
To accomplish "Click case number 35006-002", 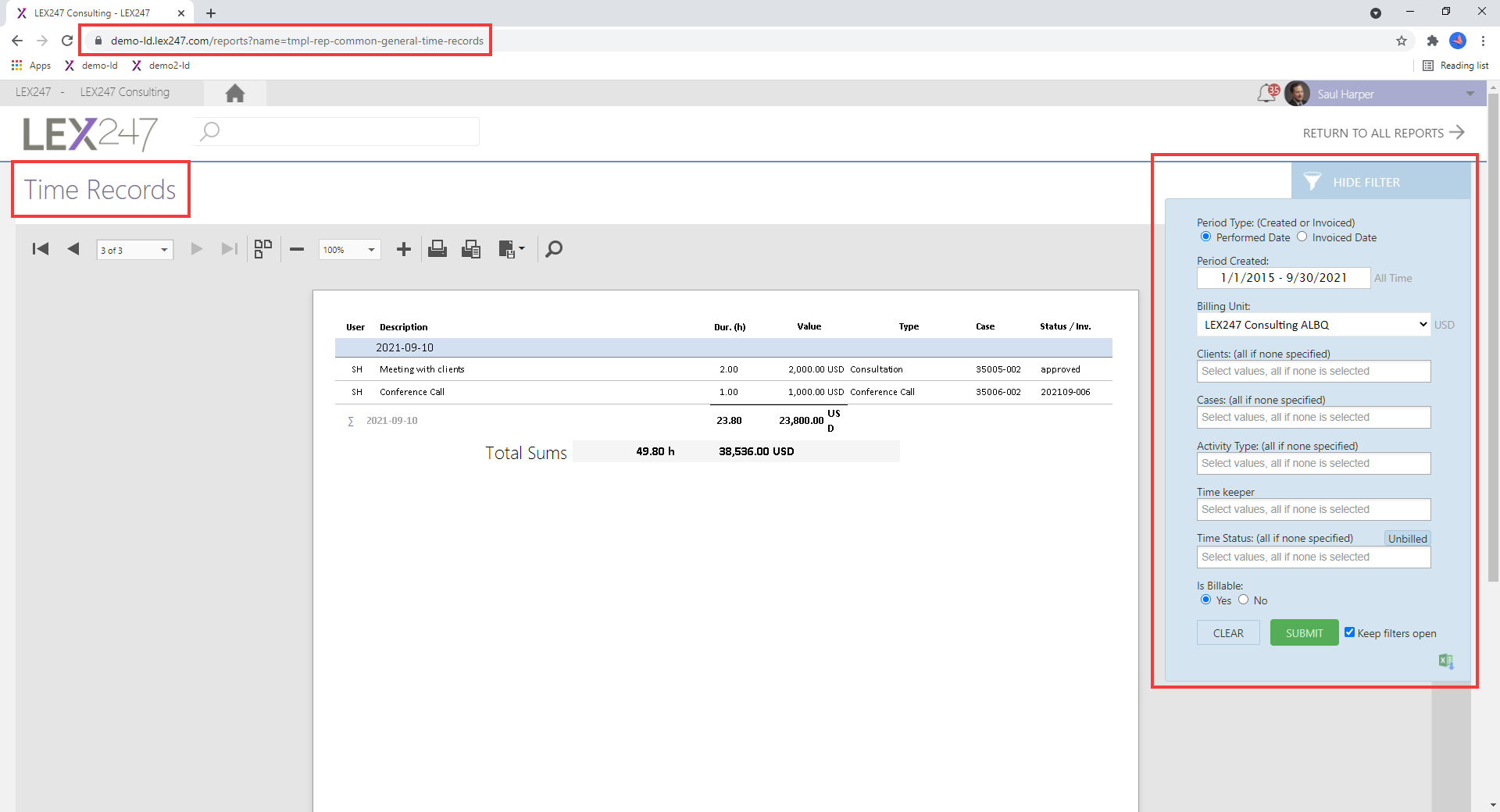I will (998, 392).
